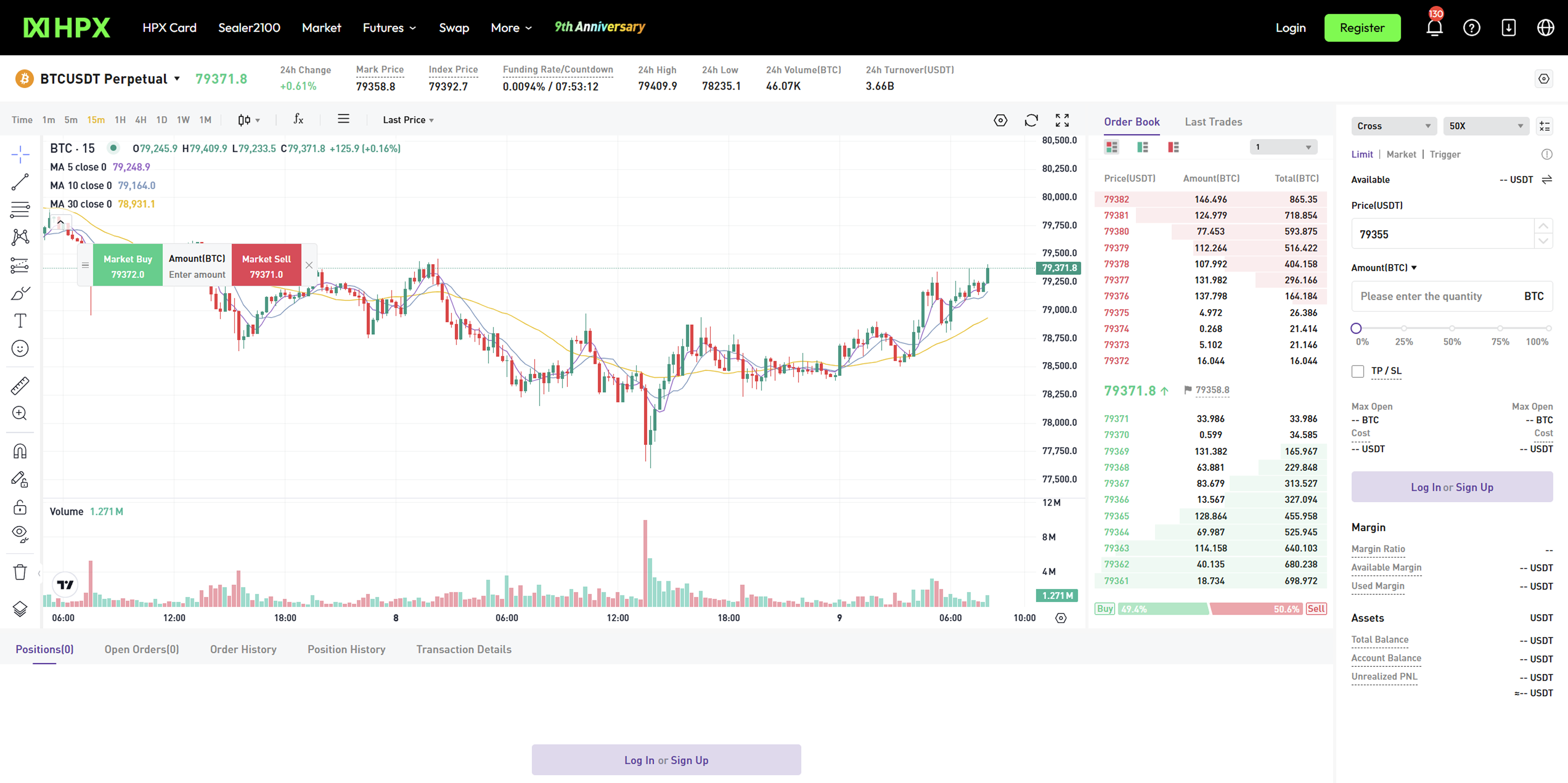Toggle magnet mode for drawings
Screen dimensions: 1568x783
coord(20,451)
